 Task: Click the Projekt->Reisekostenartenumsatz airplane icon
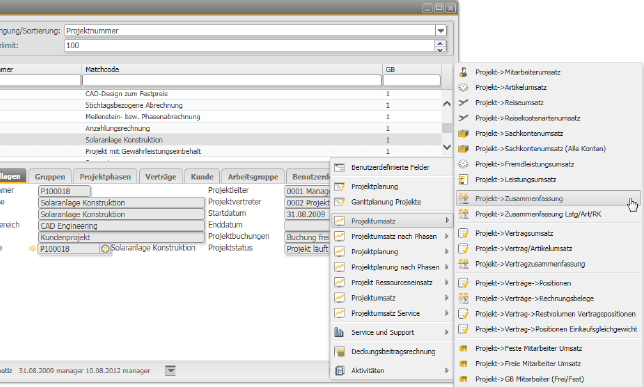463,118
